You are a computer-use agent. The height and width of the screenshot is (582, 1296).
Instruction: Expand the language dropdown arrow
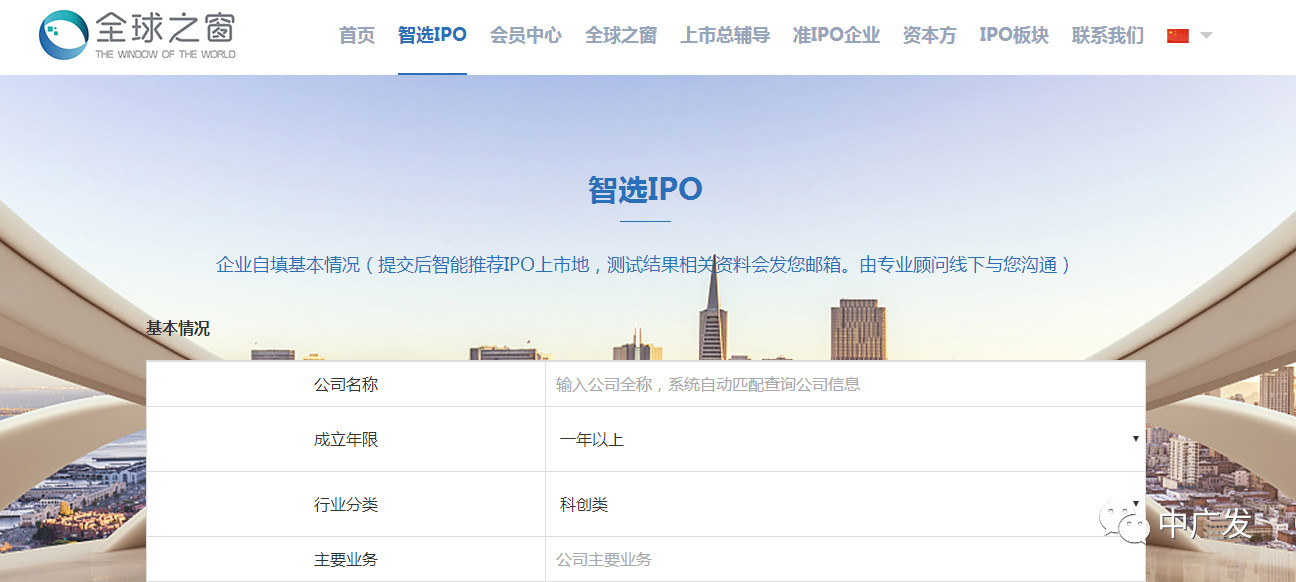click(x=1206, y=36)
